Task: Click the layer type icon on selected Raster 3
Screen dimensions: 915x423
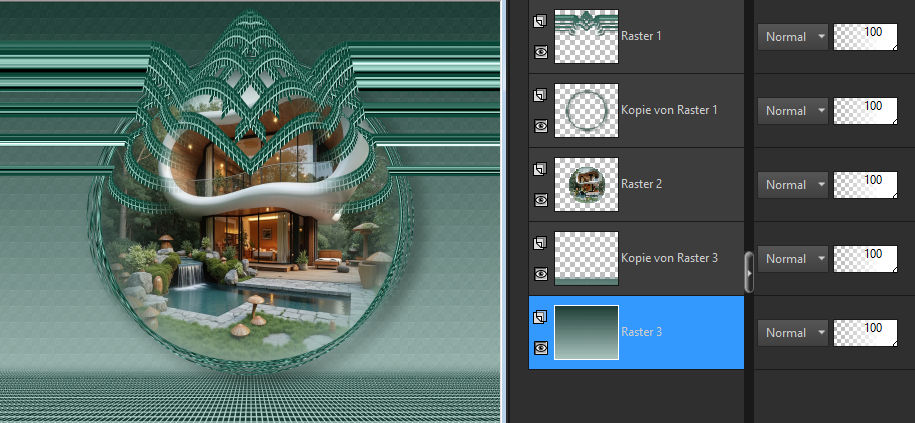Action: click(540, 317)
